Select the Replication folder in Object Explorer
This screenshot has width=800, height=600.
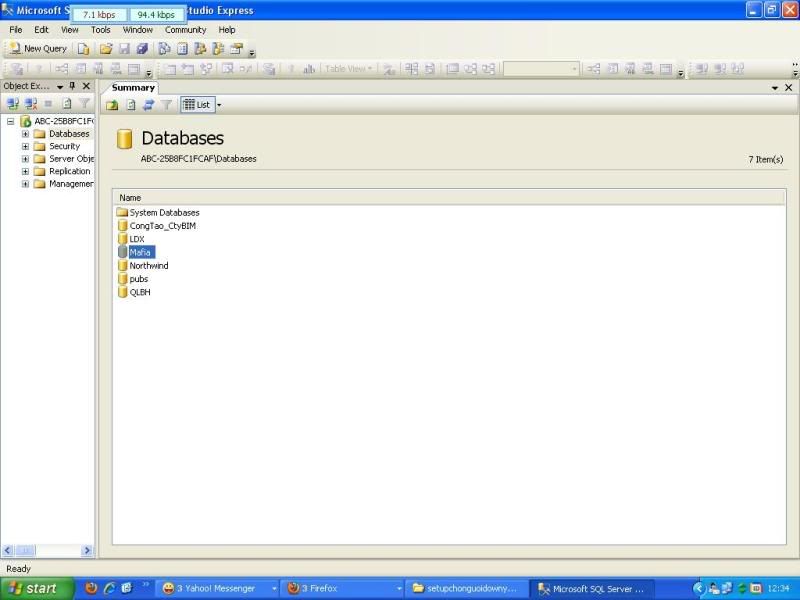coord(62,171)
